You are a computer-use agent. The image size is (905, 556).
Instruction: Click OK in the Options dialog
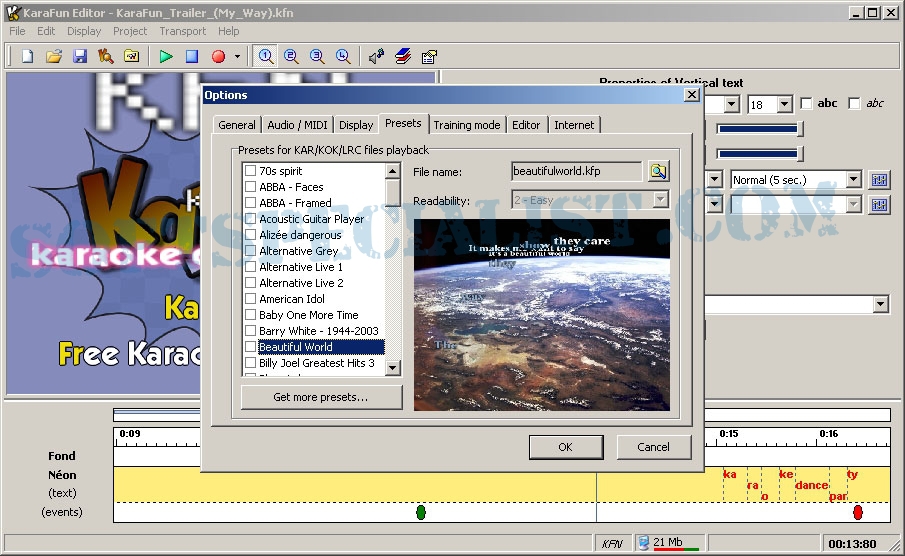point(565,447)
